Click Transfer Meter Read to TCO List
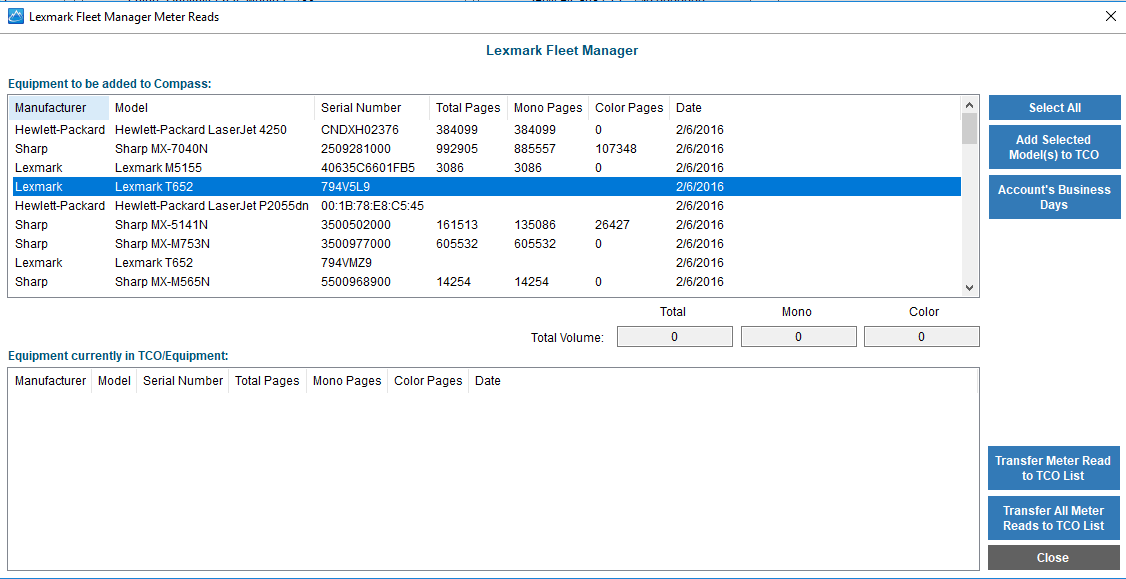 tap(1053, 468)
